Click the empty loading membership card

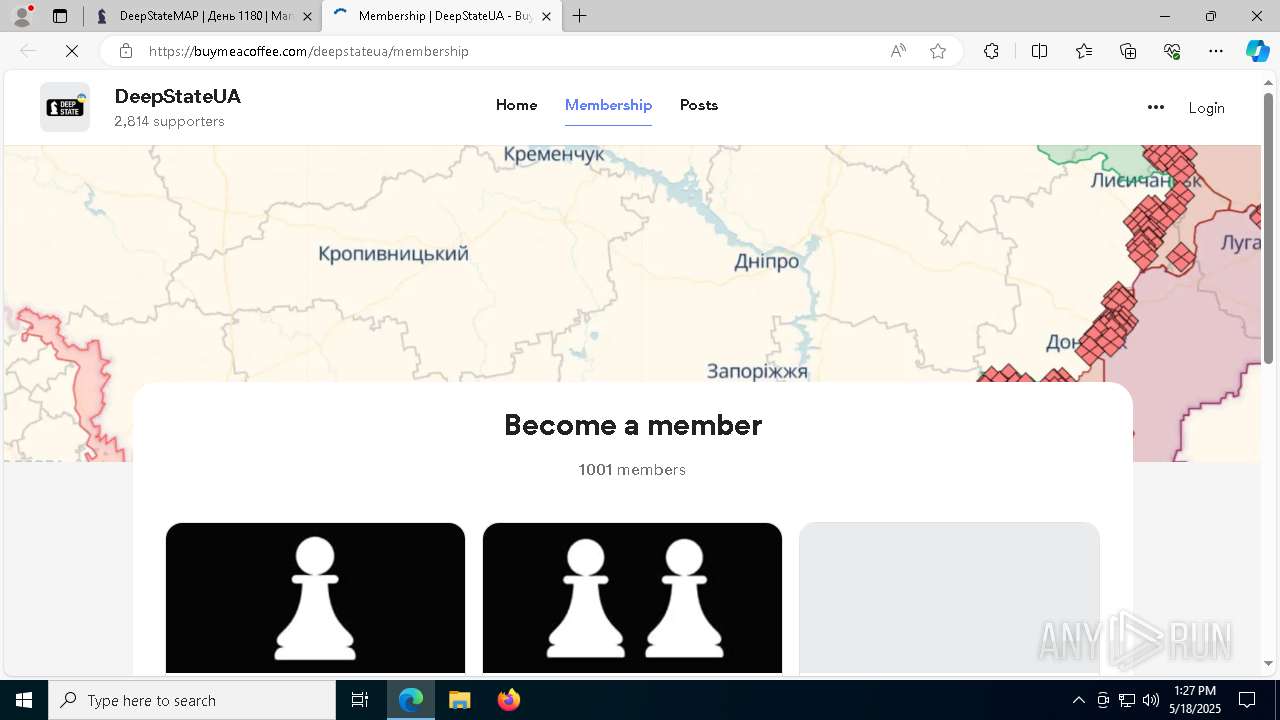pos(949,598)
